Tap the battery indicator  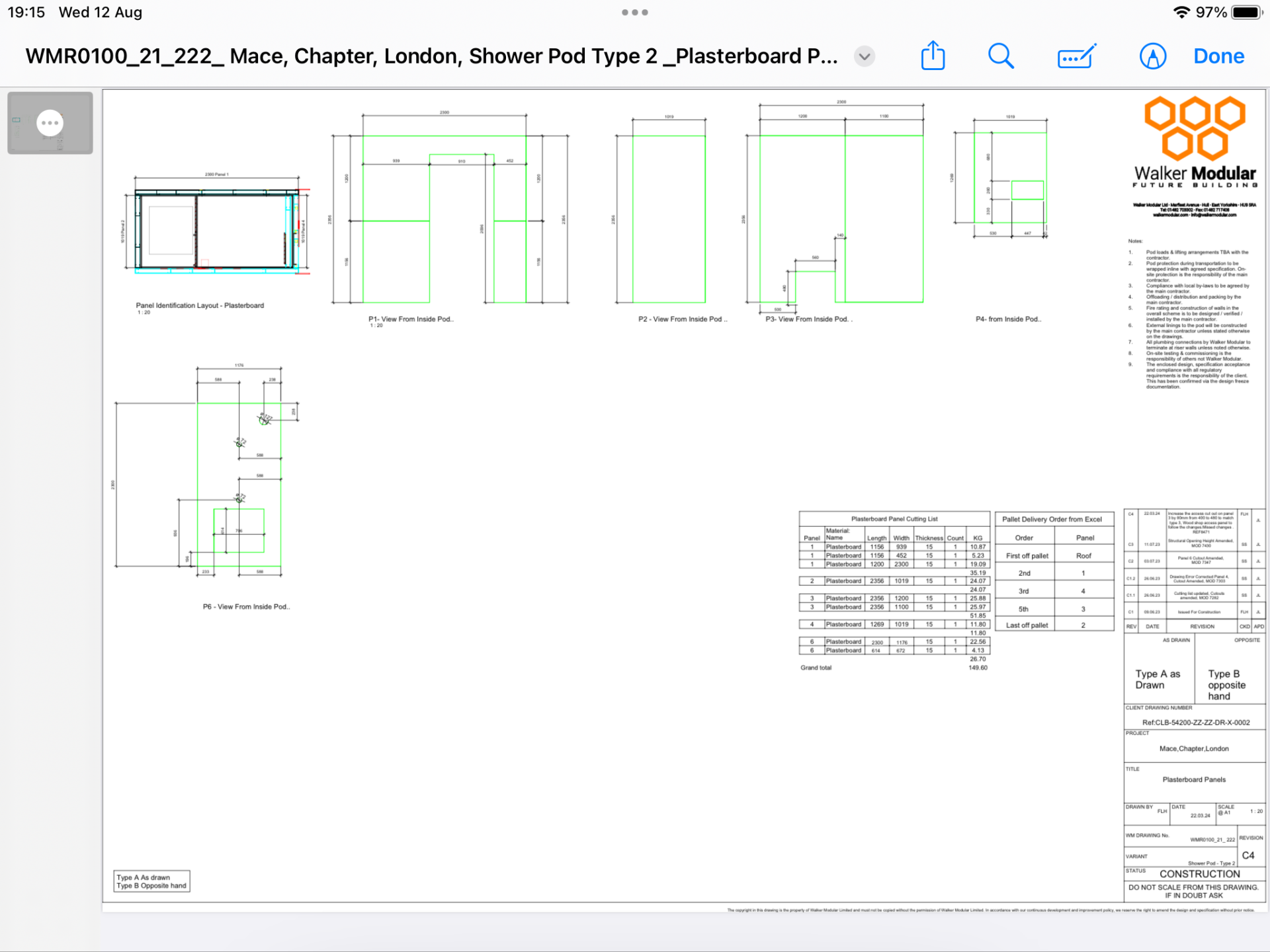pyautogui.click(x=1248, y=12)
